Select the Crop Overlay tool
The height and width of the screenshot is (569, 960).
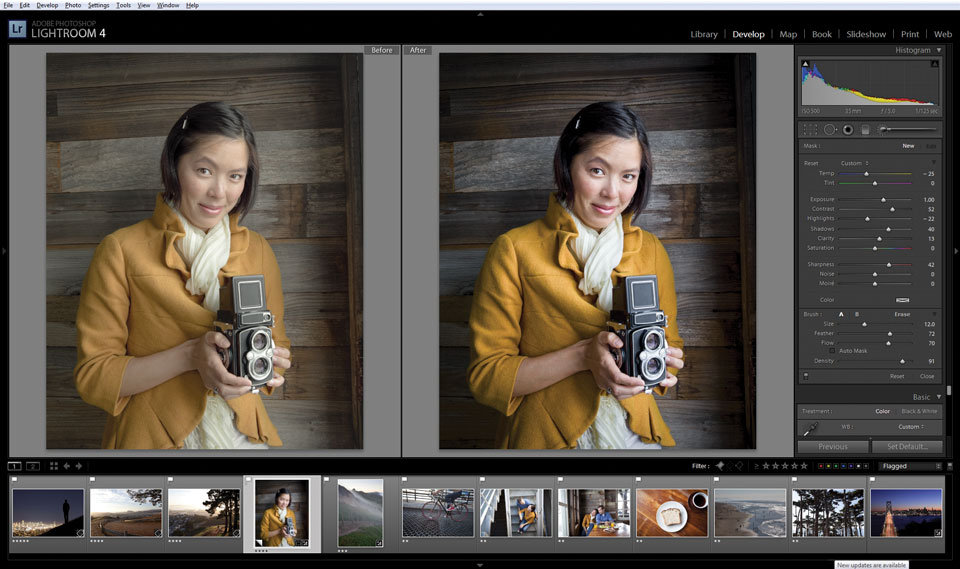pos(812,129)
